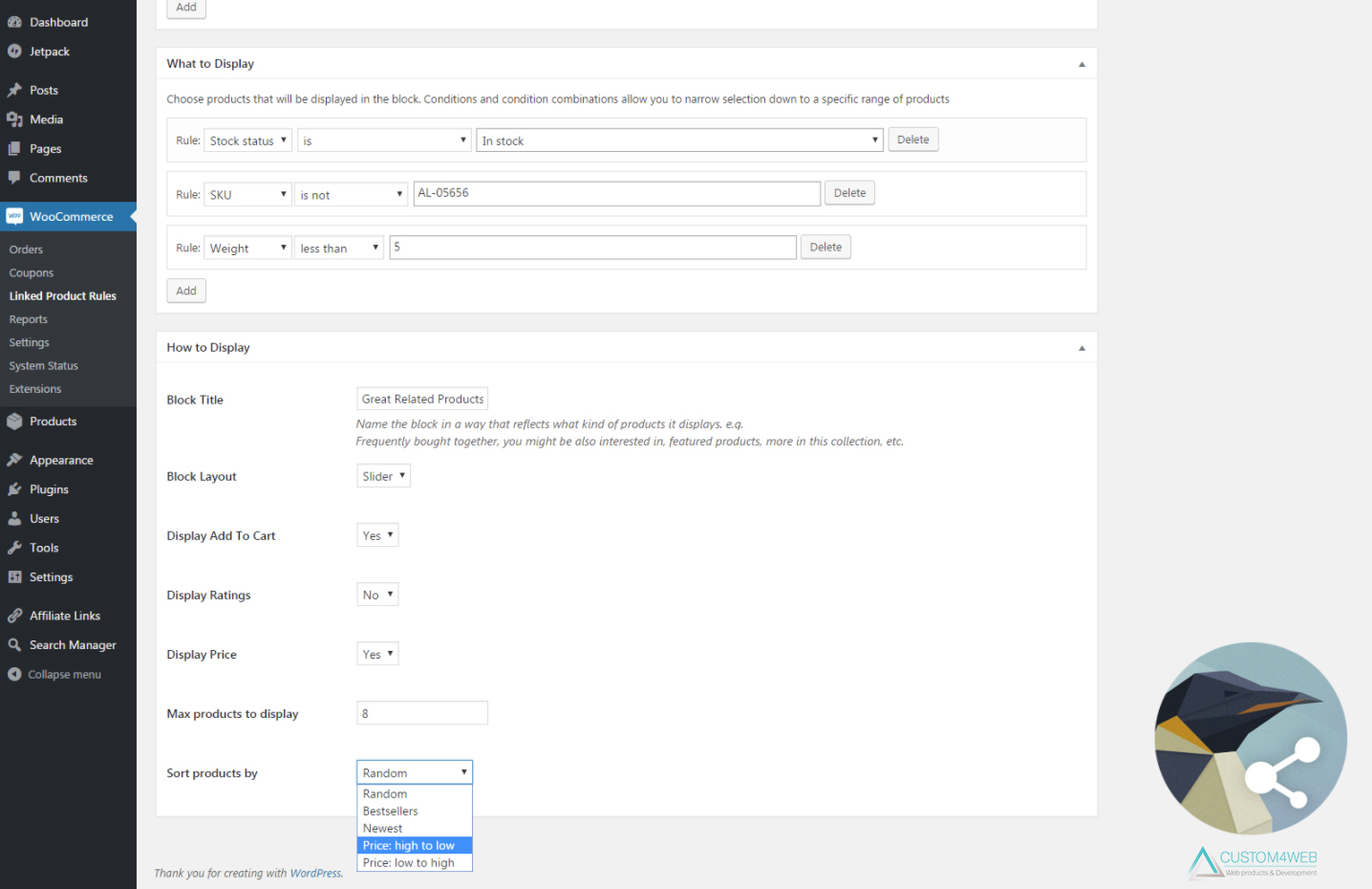The image size is (1372, 889).
Task: Click Add button below the rules
Action: coord(186,291)
